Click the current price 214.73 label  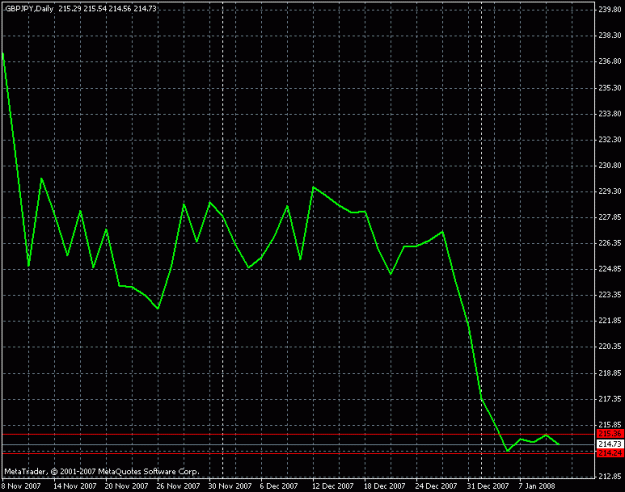(610, 444)
